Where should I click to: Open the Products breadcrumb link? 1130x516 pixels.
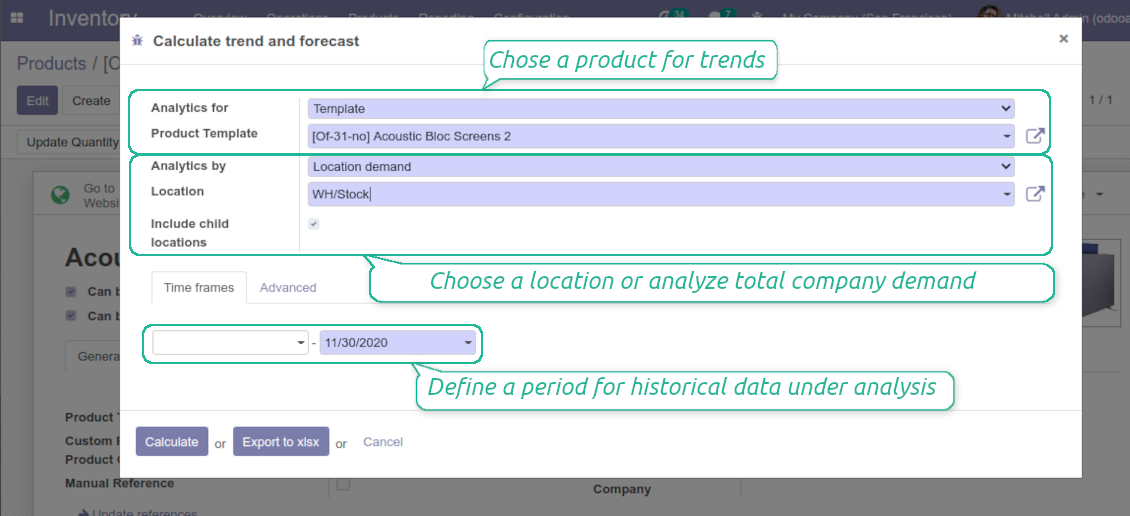pos(52,63)
